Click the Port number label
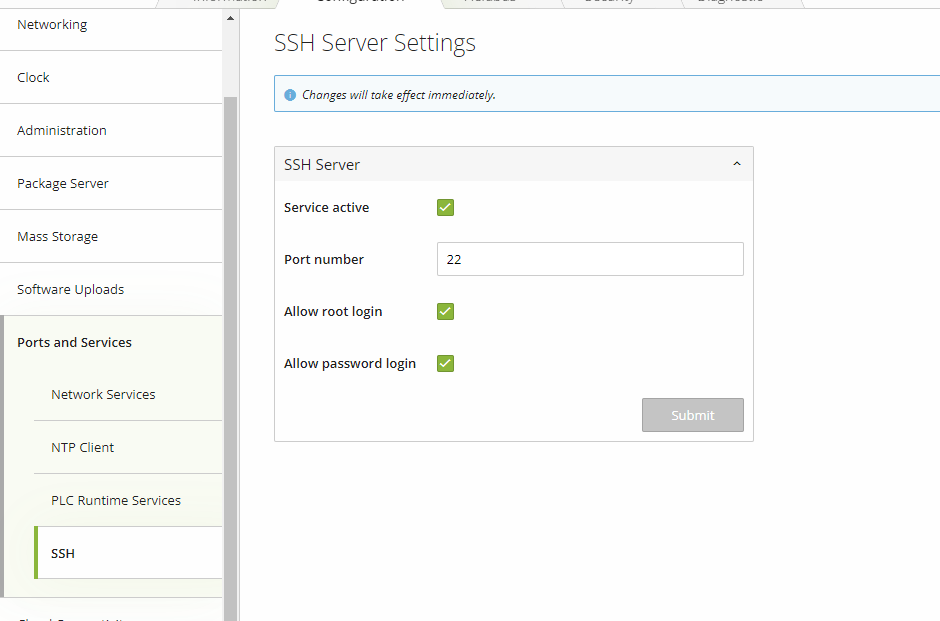Viewport: 940px width, 621px height. pos(324,260)
